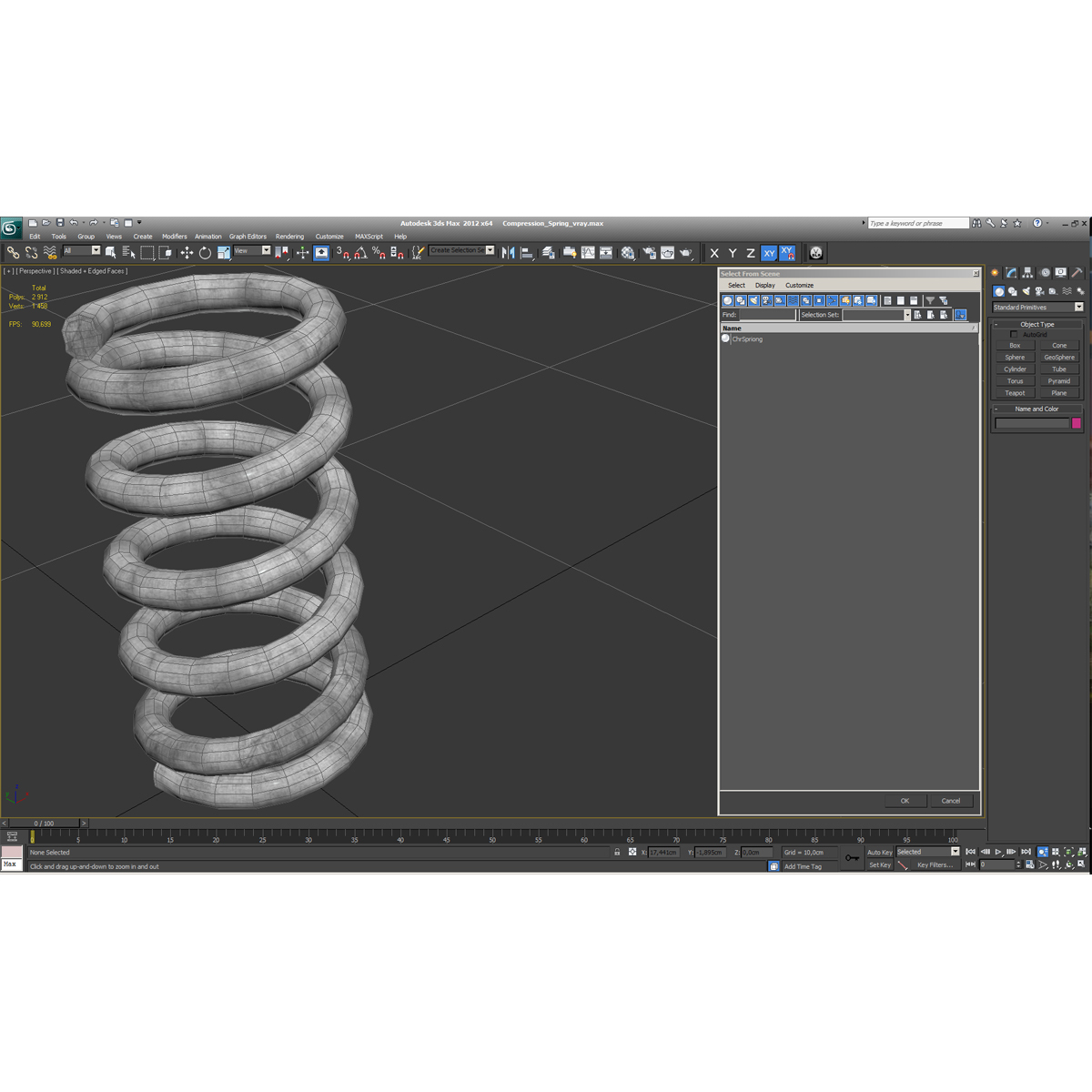Open the Create tab in the command panel
1092x1092 pixels.
click(996, 272)
